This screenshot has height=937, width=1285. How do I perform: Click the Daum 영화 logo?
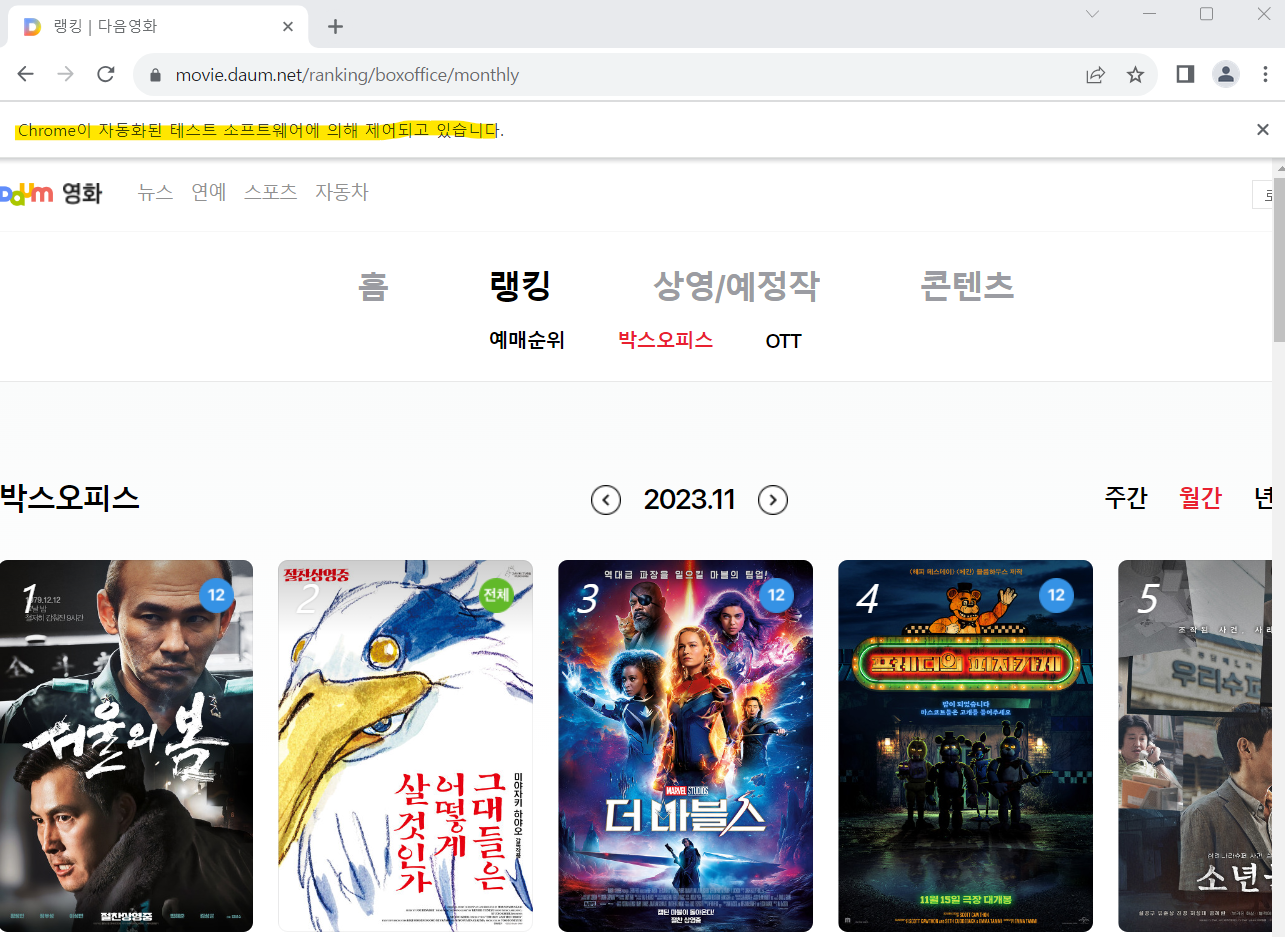pos(51,193)
